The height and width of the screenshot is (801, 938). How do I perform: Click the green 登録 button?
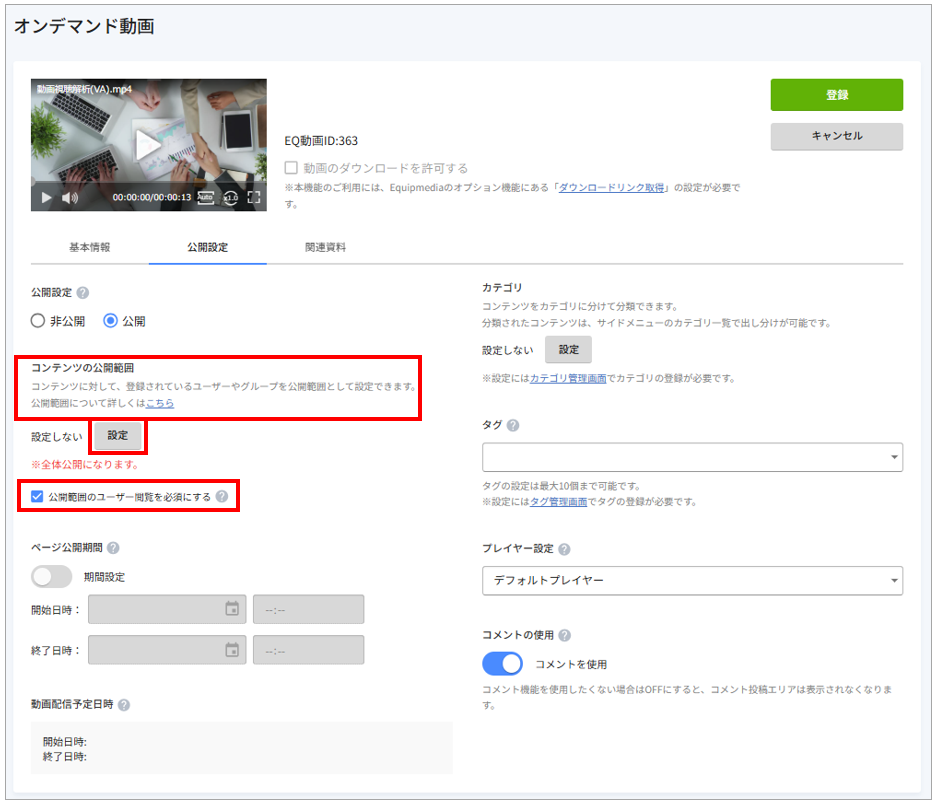click(x=836, y=95)
